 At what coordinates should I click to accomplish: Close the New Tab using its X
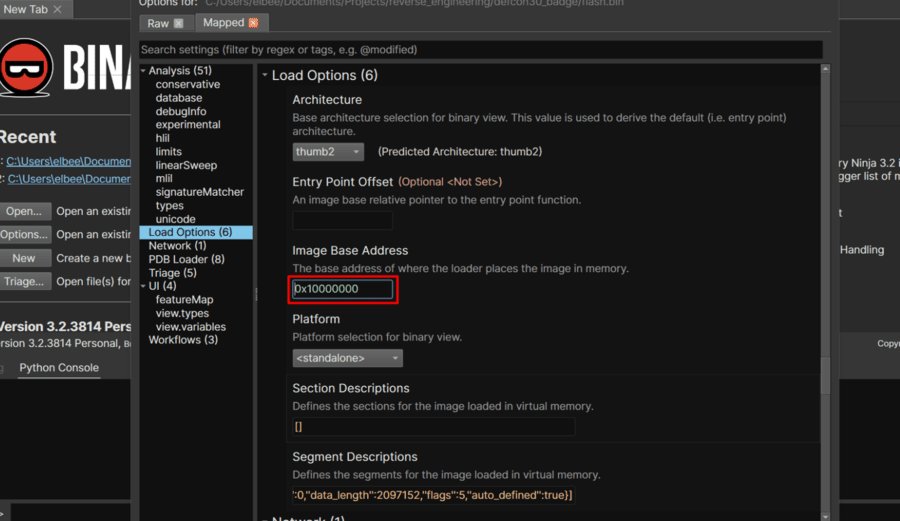[57, 9]
